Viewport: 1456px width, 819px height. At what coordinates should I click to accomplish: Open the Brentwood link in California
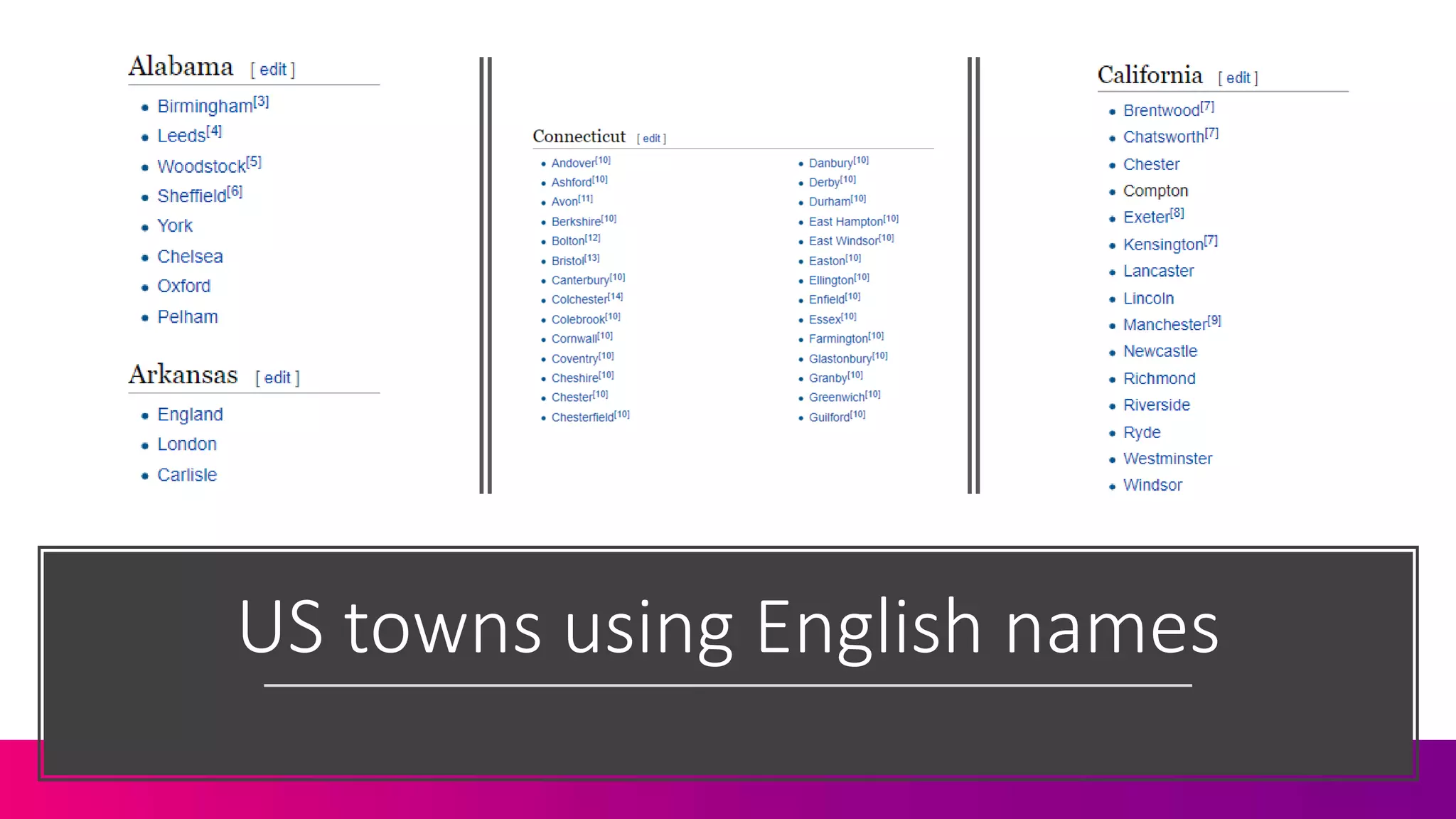click(x=1161, y=111)
